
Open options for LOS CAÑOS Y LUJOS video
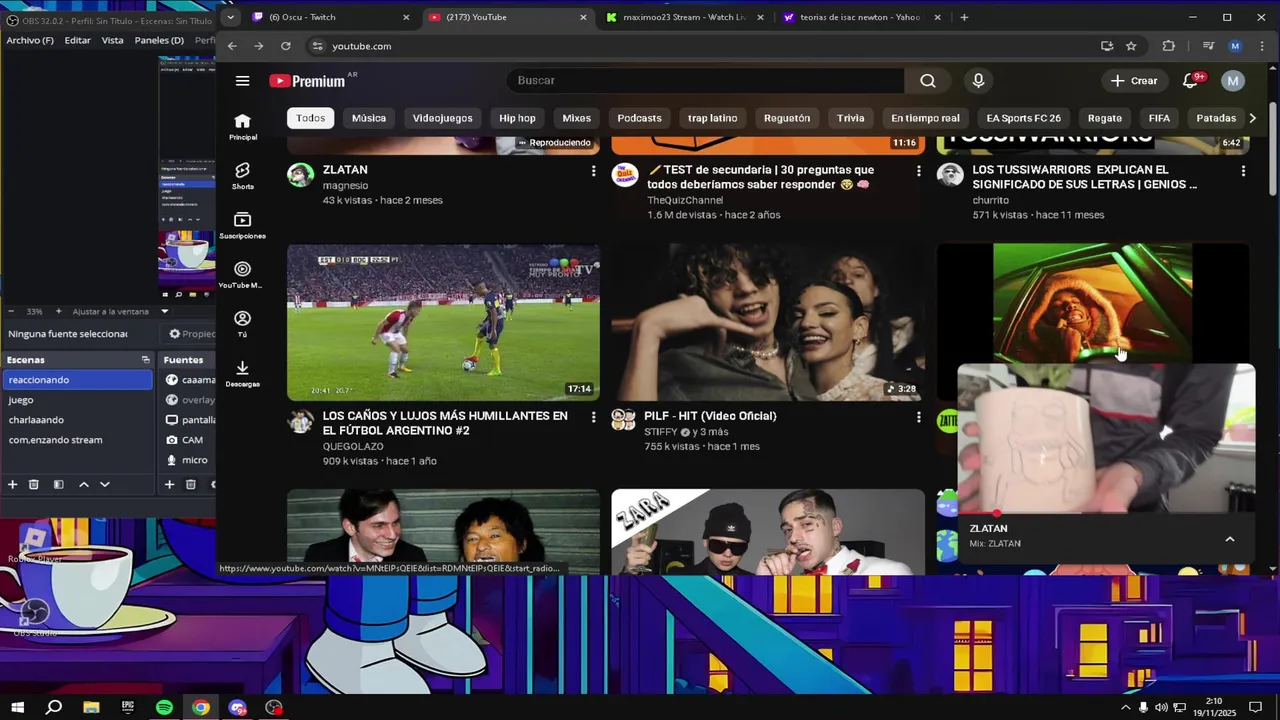pyautogui.click(x=594, y=417)
